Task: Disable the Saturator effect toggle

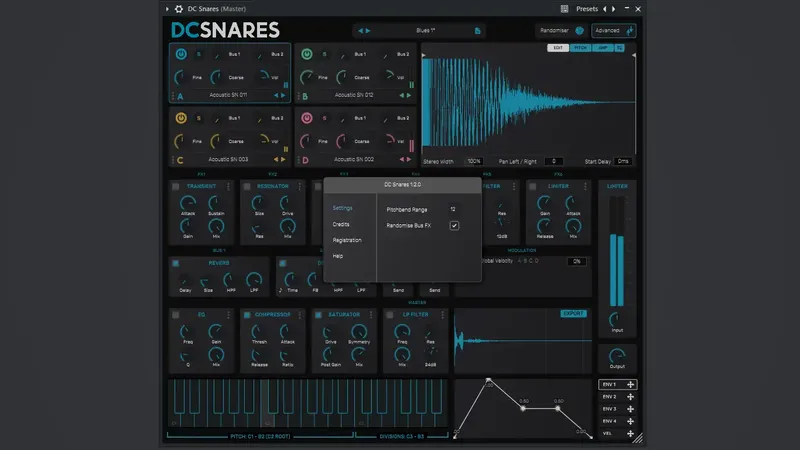Action: pyautogui.click(x=318, y=315)
